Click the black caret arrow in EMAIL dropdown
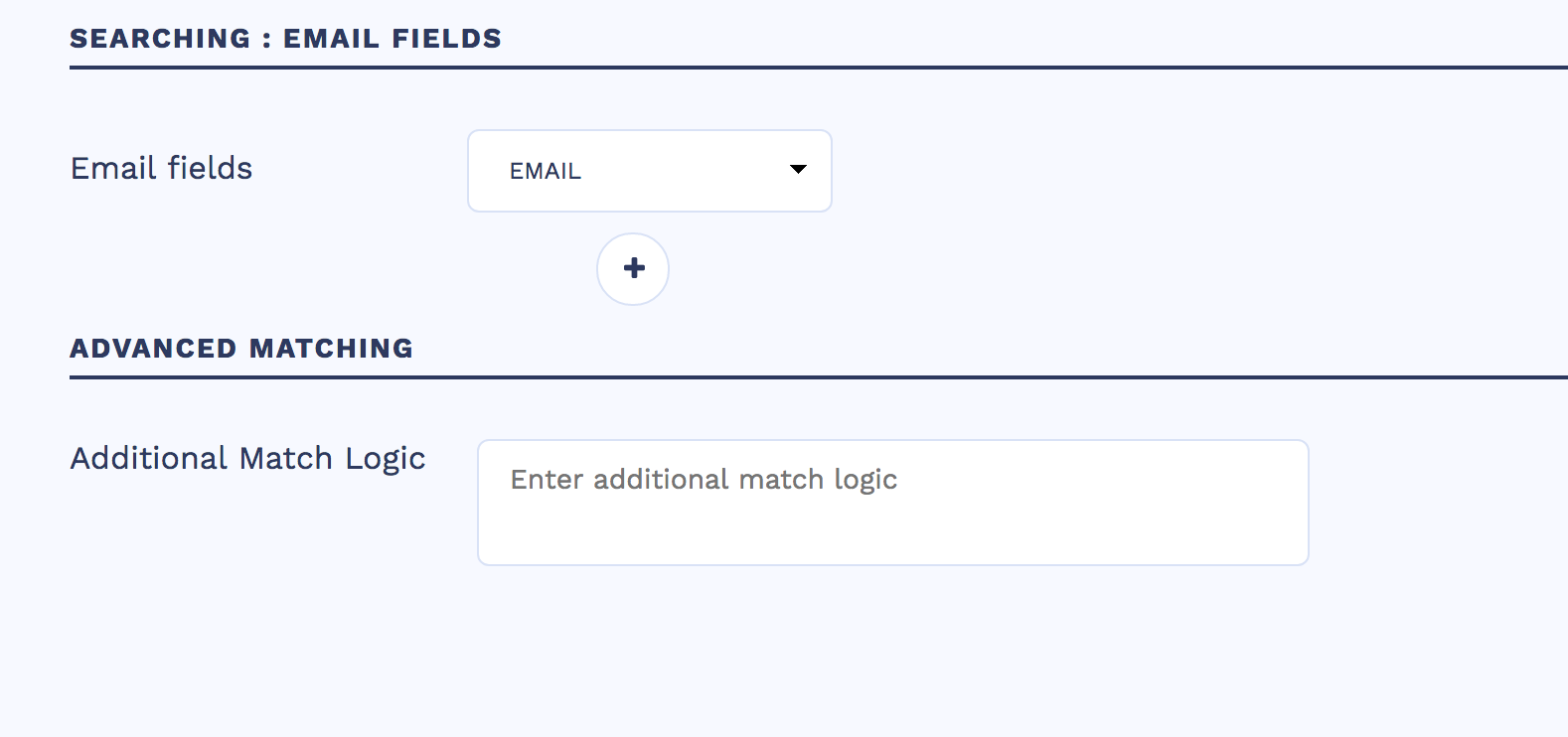Image resolution: width=1568 pixels, height=737 pixels. coord(797,170)
